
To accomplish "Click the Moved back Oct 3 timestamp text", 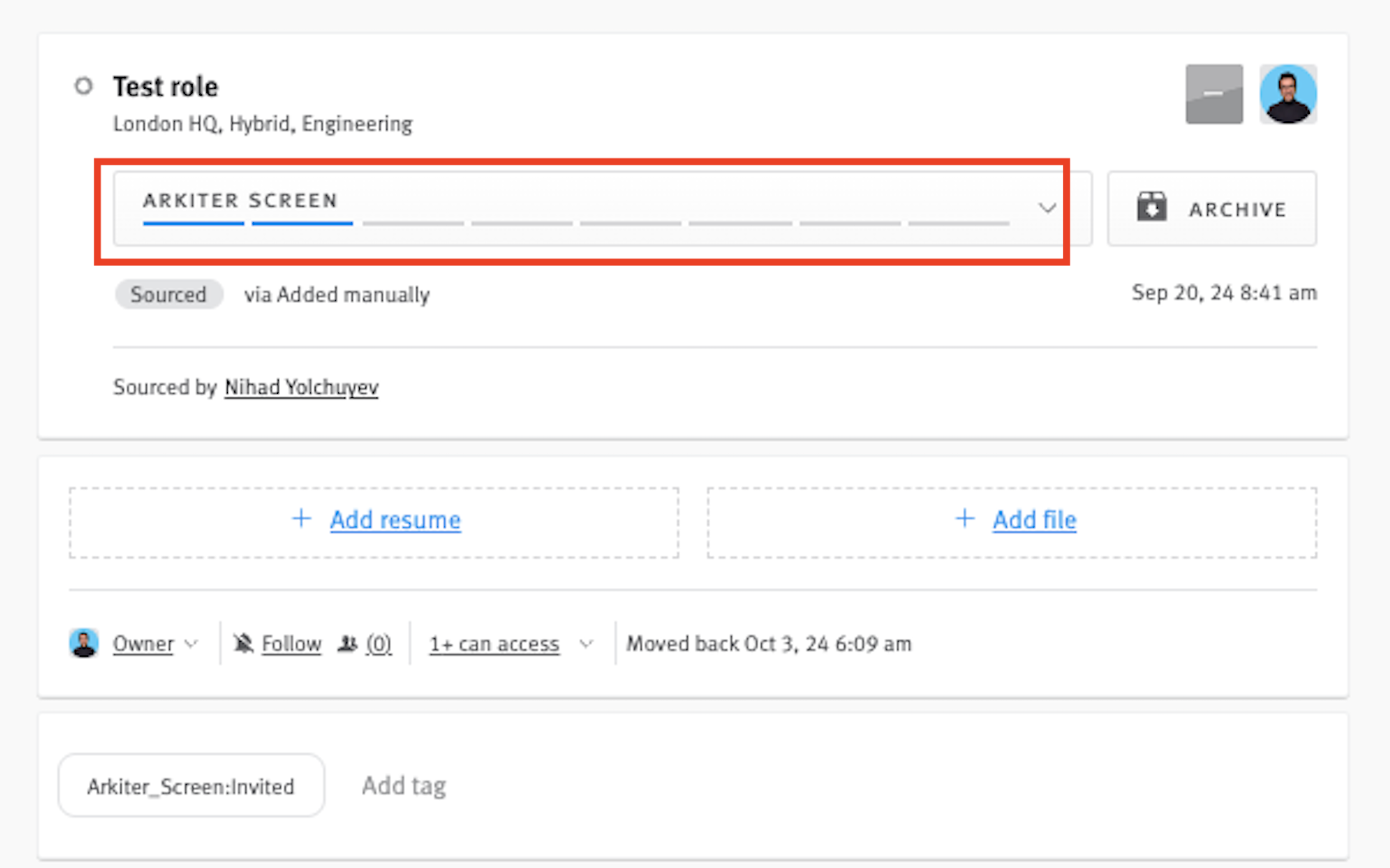I will tap(769, 644).
